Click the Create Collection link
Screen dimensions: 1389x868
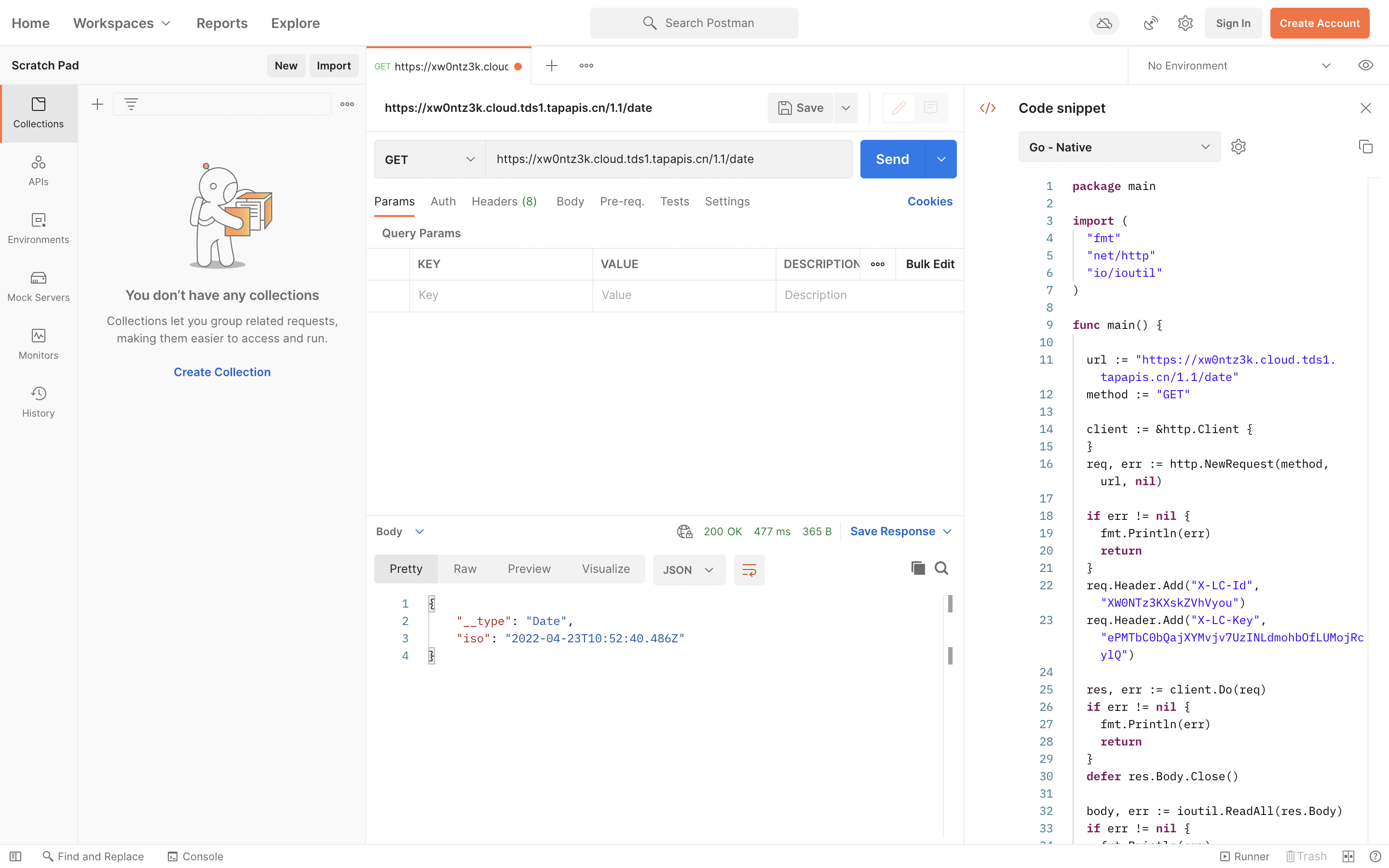[221, 371]
